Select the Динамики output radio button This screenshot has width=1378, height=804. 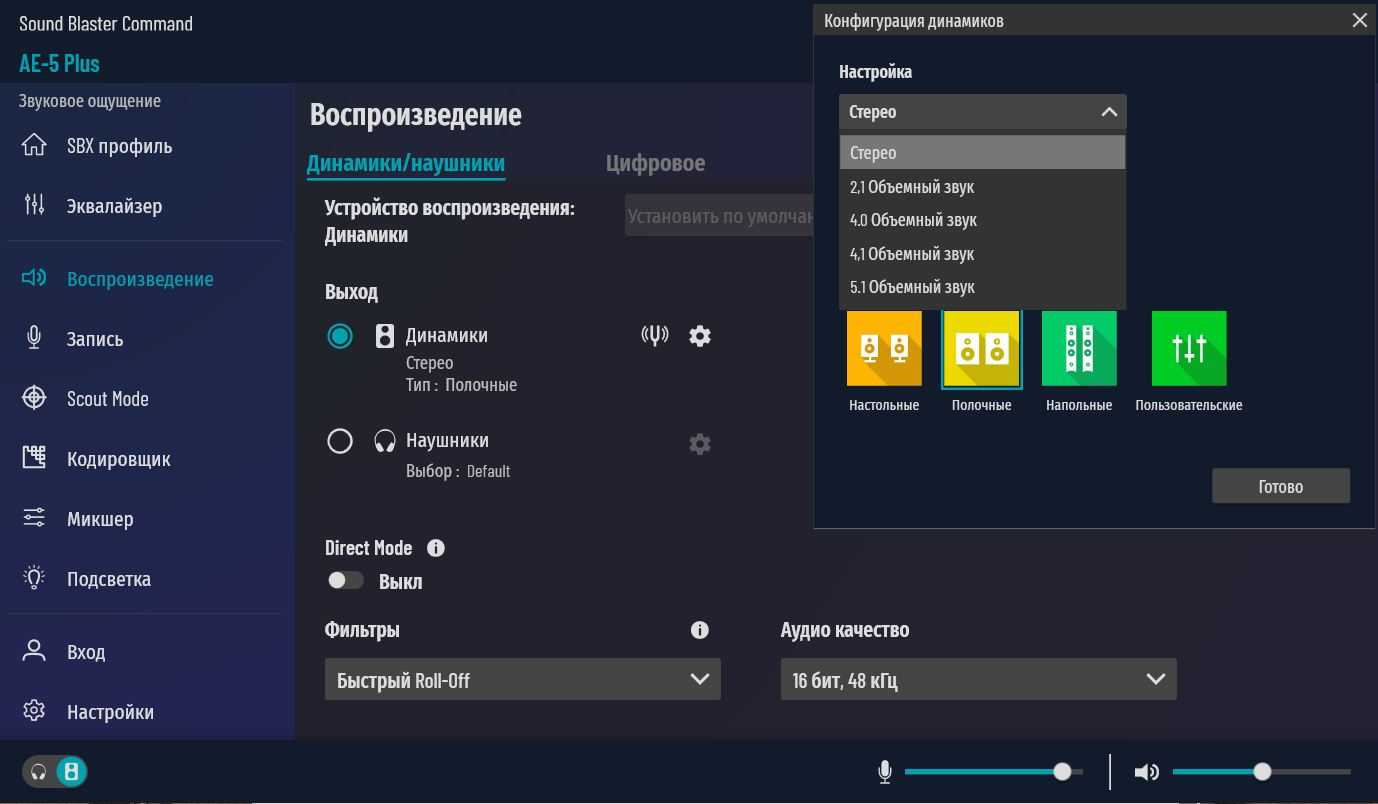coord(340,336)
